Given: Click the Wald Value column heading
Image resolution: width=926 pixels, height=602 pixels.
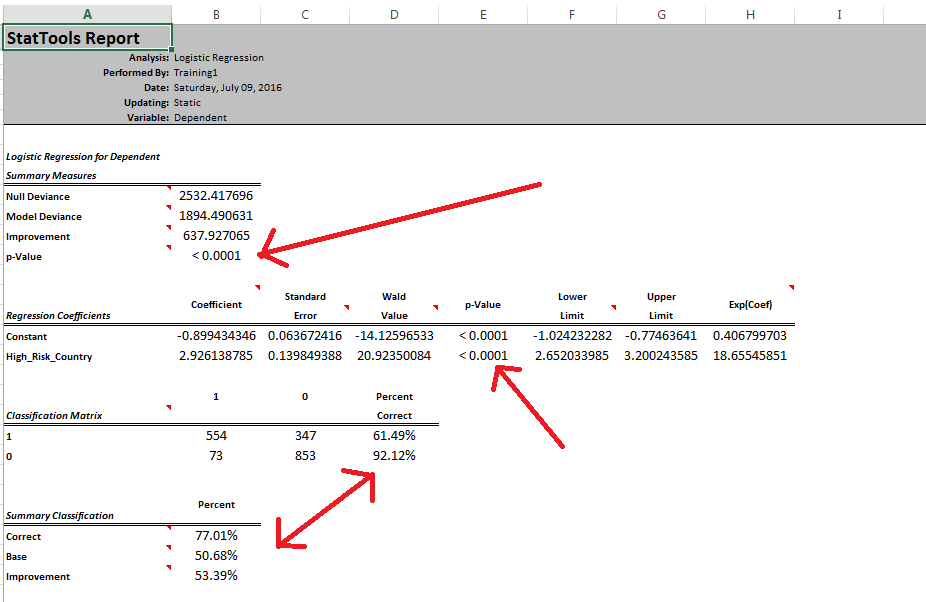Looking at the screenshot, I should pyautogui.click(x=394, y=306).
